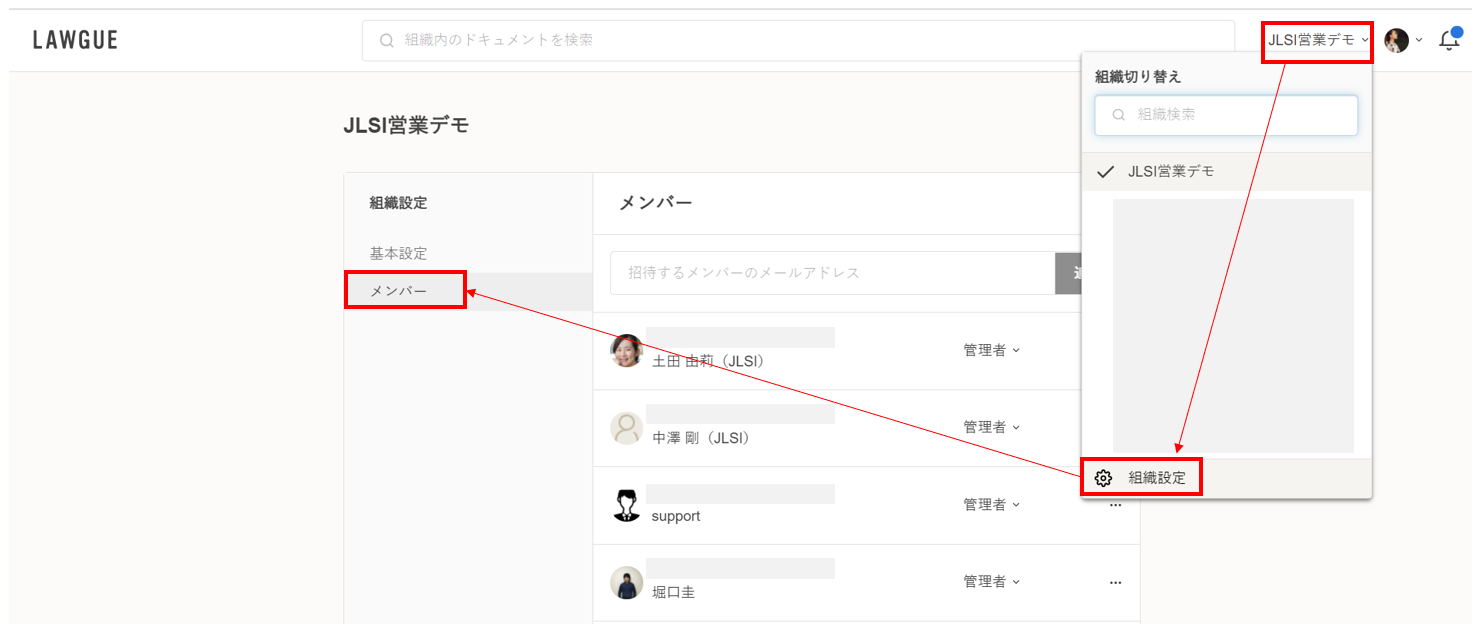This screenshot has height=624, width=1478.
Task: Open the notification bell icon
Action: click(x=1448, y=41)
